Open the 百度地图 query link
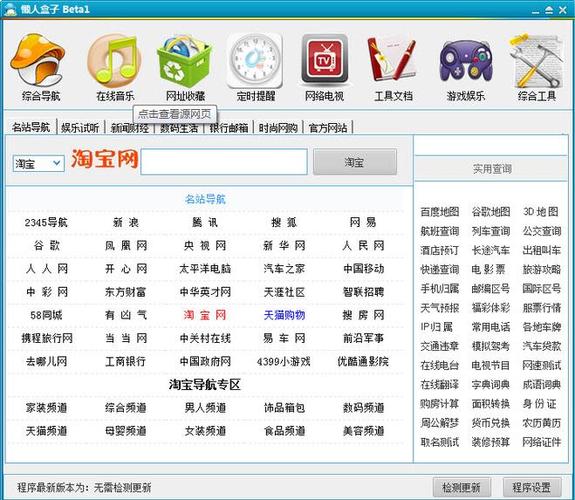 coord(440,212)
